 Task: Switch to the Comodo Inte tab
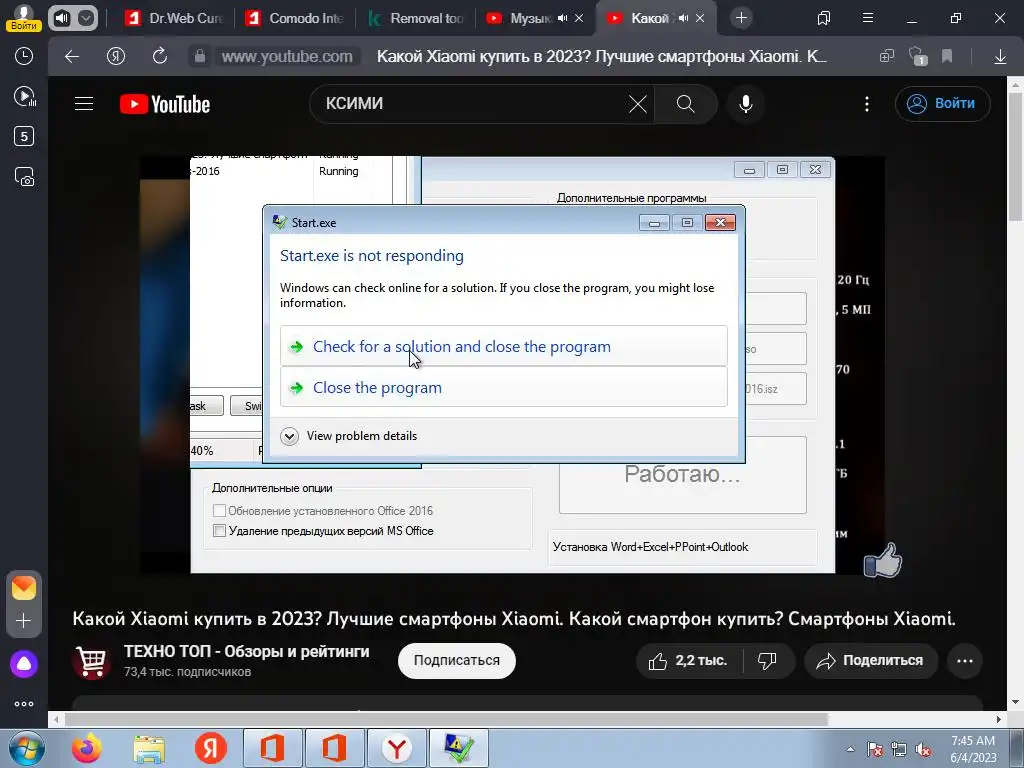coord(295,18)
